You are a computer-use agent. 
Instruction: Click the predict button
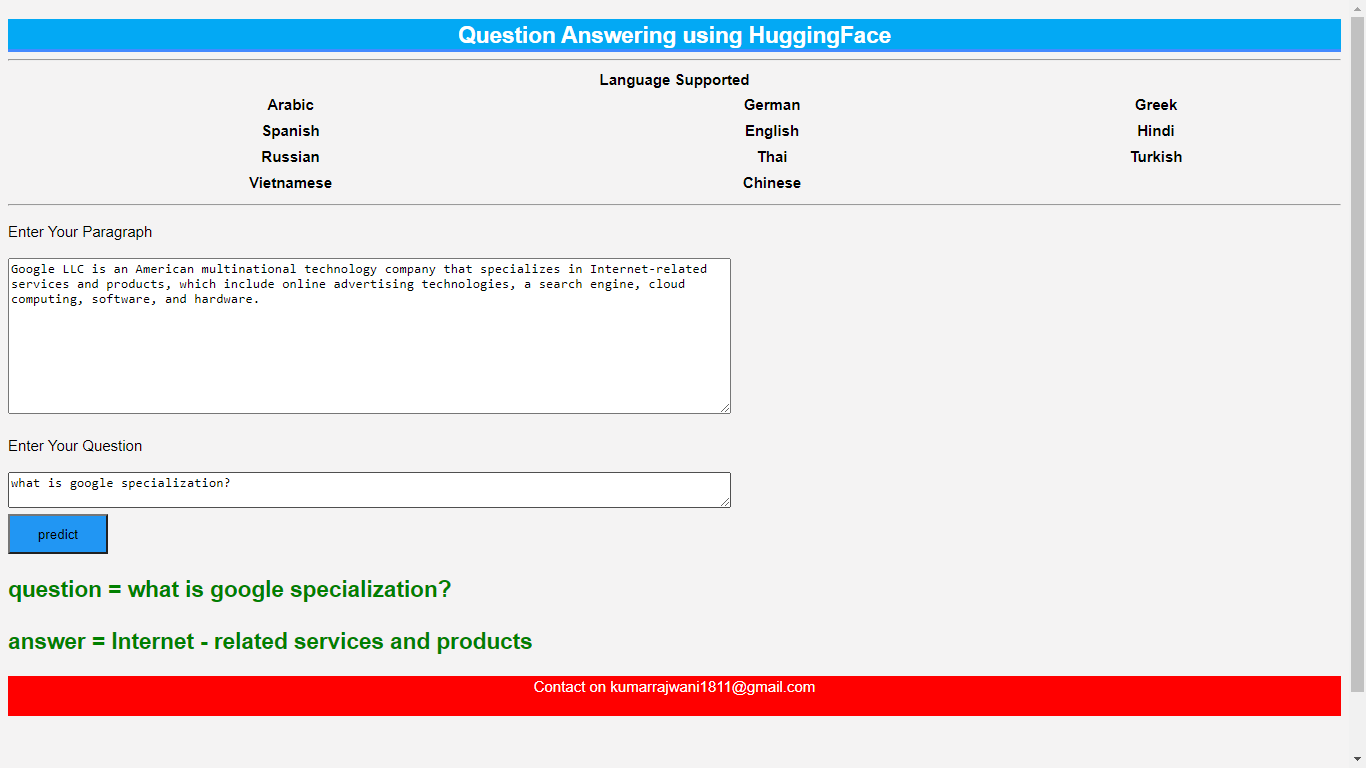[58, 534]
